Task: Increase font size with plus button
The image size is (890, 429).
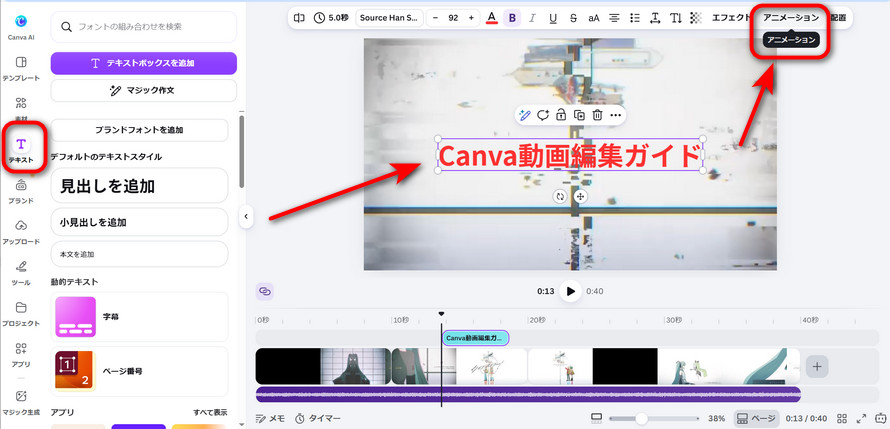Action: pos(471,18)
